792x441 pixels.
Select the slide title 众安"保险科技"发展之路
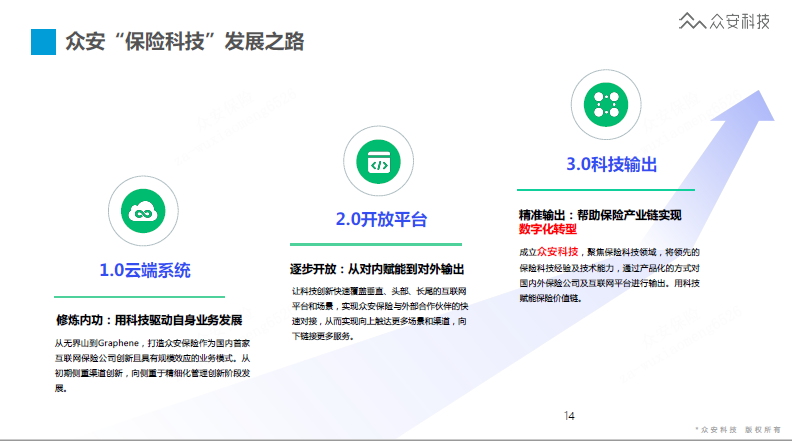185,41
